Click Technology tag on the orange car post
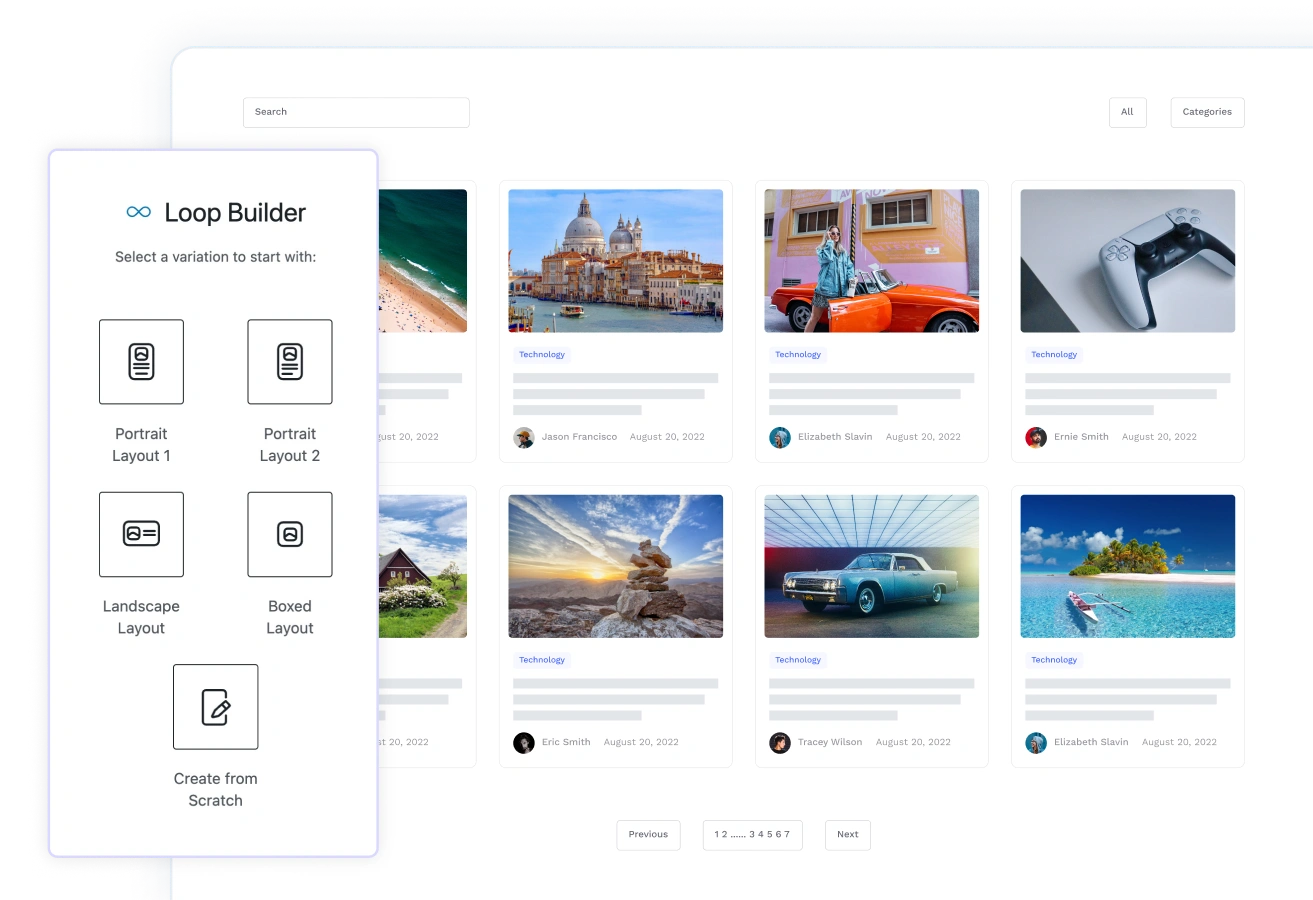The height and width of the screenshot is (900, 1313). tap(798, 355)
